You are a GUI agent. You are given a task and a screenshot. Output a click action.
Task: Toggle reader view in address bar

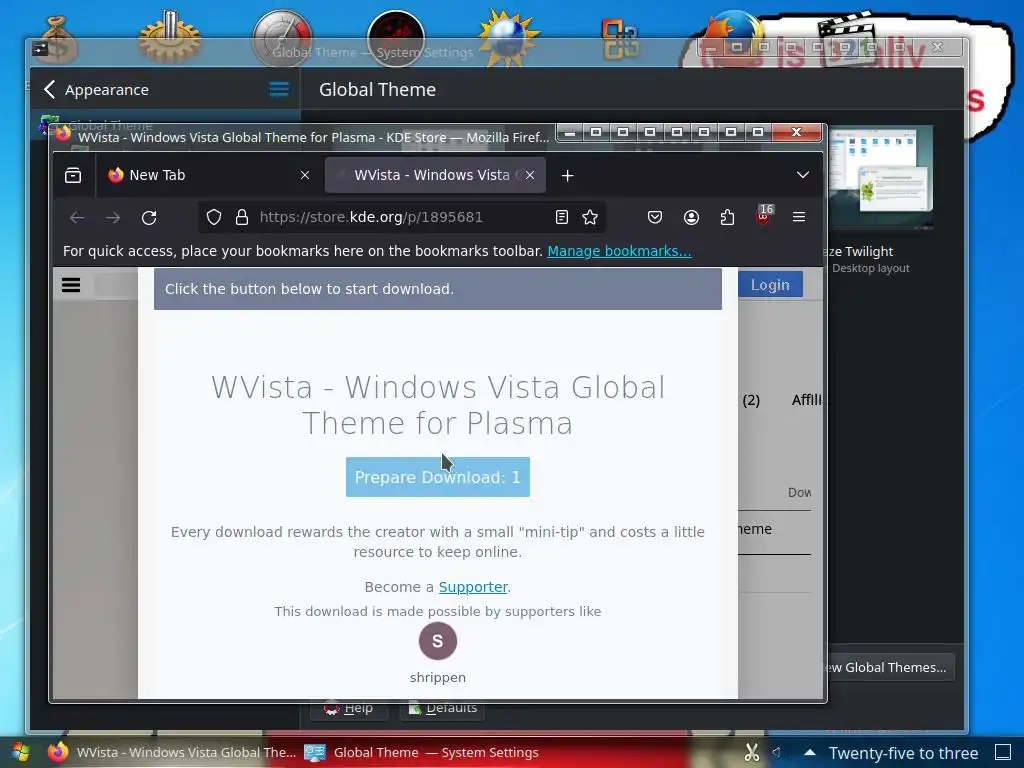[x=562, y=217]
